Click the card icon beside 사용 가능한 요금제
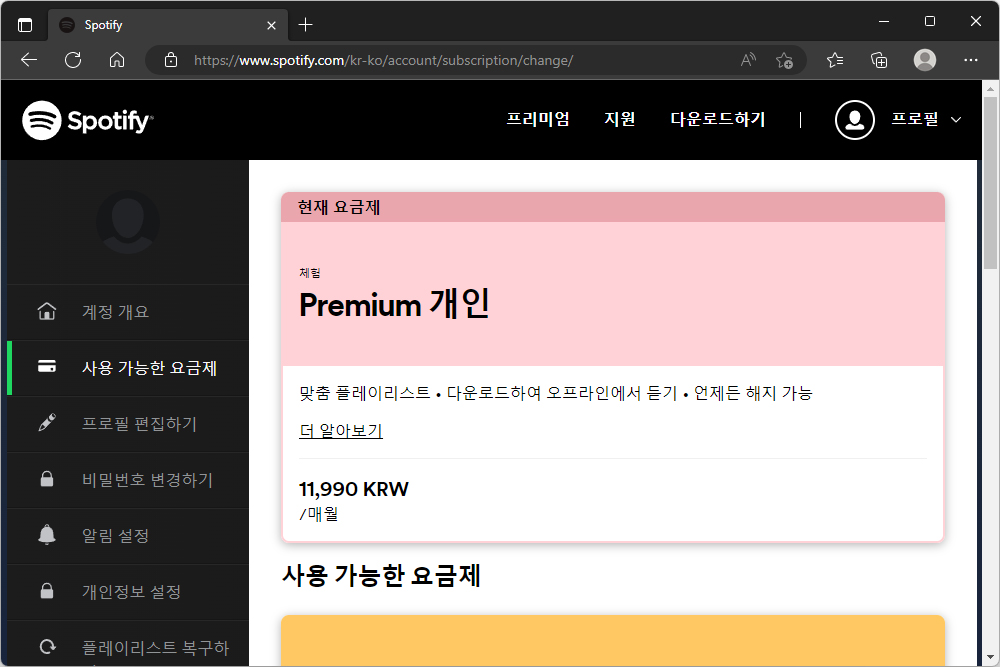 tap(47, 367)
